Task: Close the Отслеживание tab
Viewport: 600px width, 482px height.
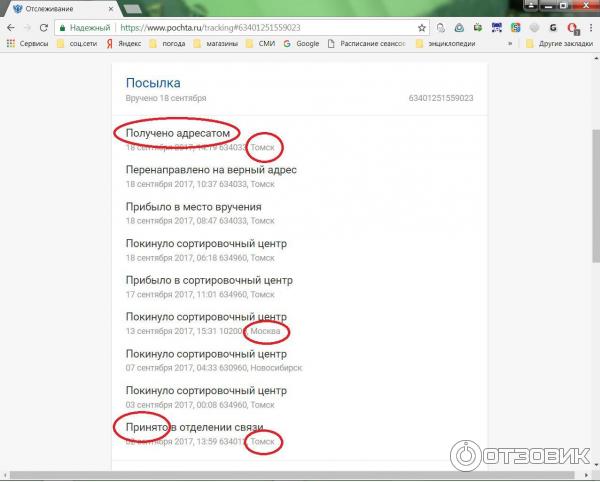Action: [x=111, y=9]
